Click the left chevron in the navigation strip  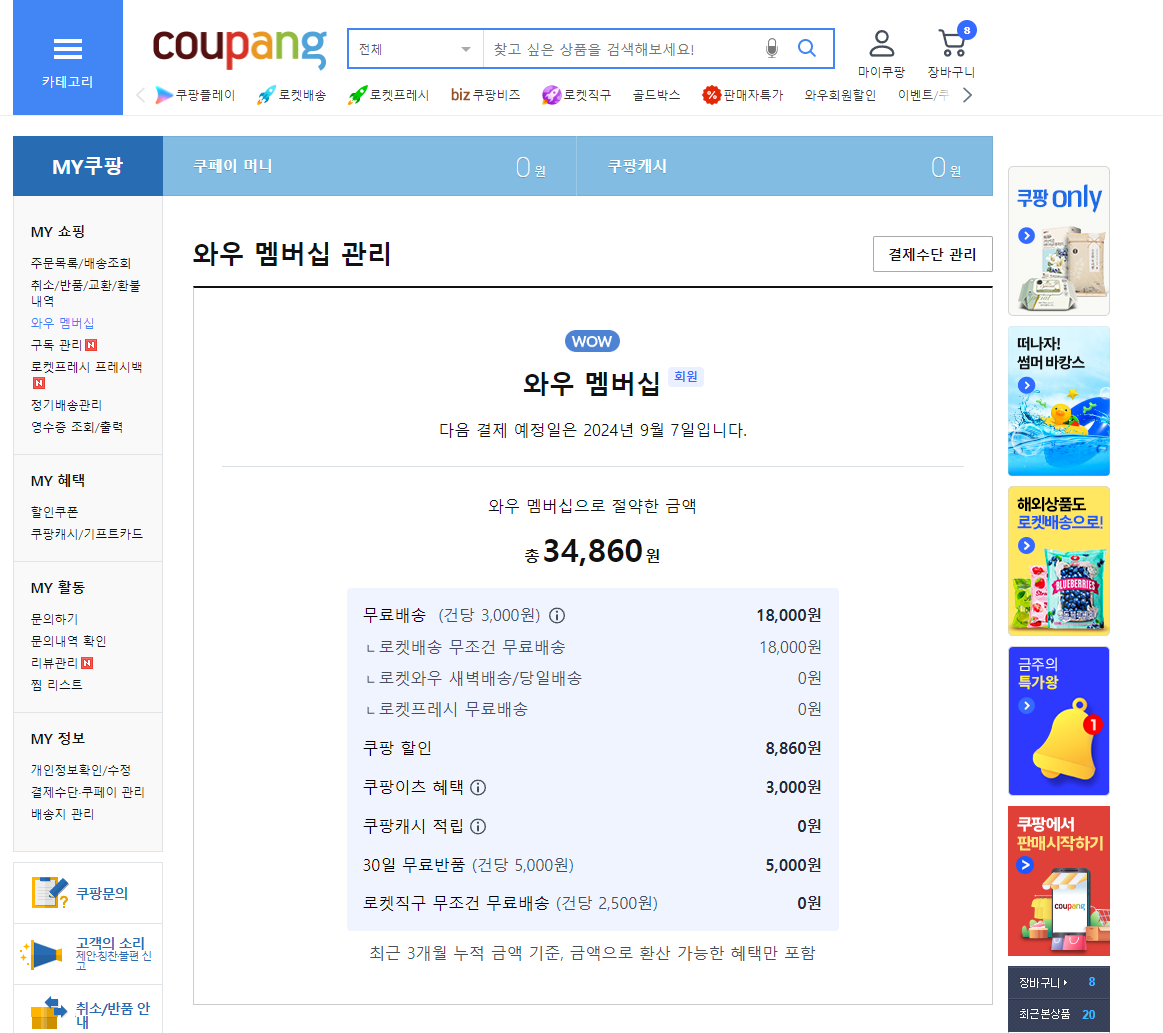tap(140, 94)
